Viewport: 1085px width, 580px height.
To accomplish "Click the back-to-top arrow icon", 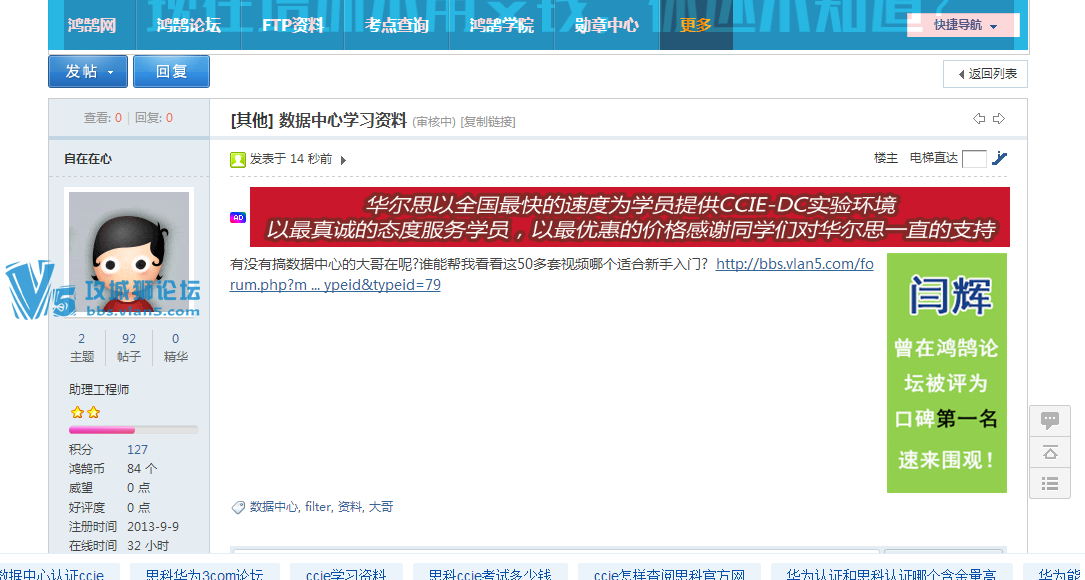I will click(1050, 452).
